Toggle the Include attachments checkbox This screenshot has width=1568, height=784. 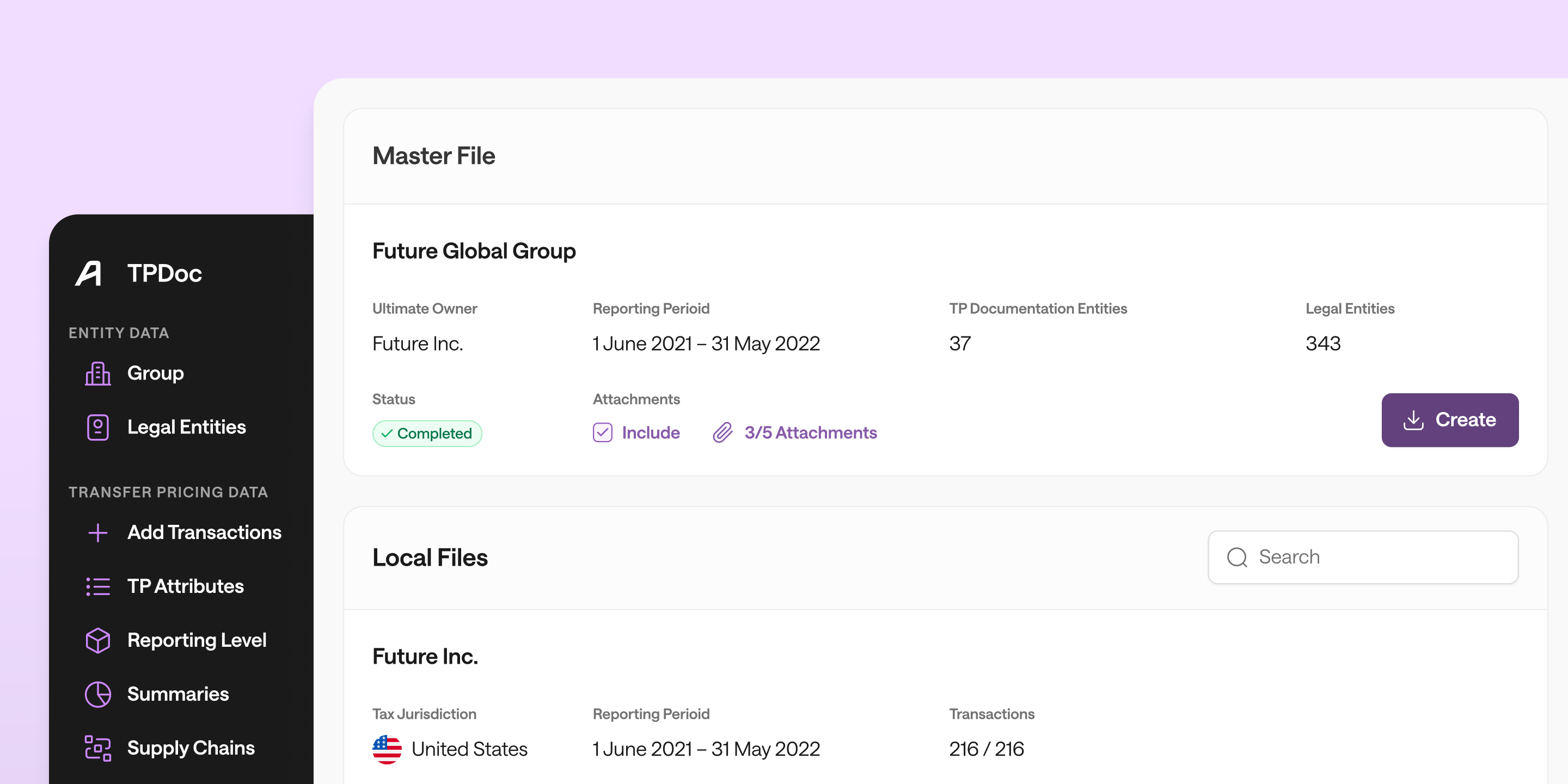[x=602, y=433]
